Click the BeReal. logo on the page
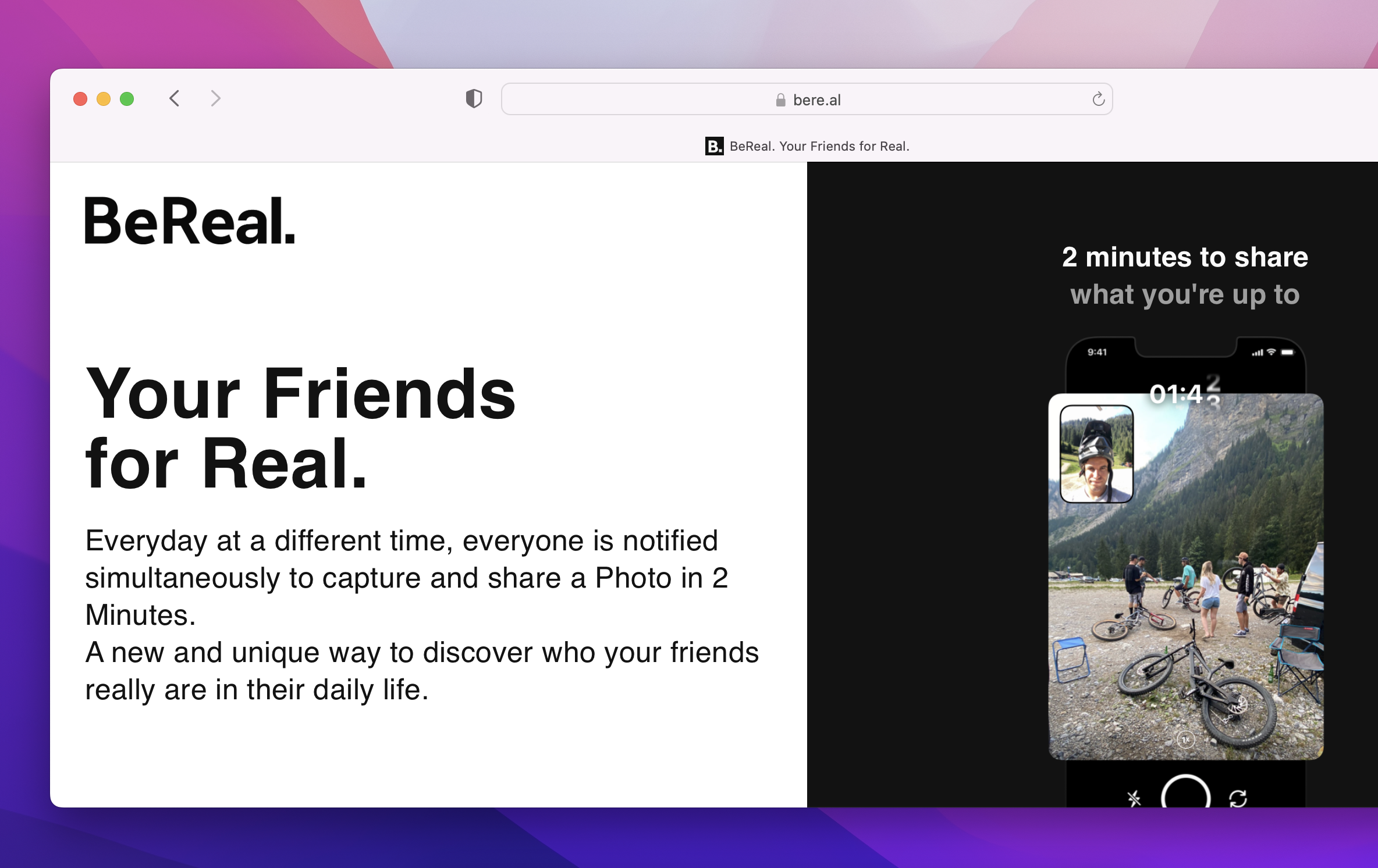This screenshot has width=1378, height=868. point(190,221)
